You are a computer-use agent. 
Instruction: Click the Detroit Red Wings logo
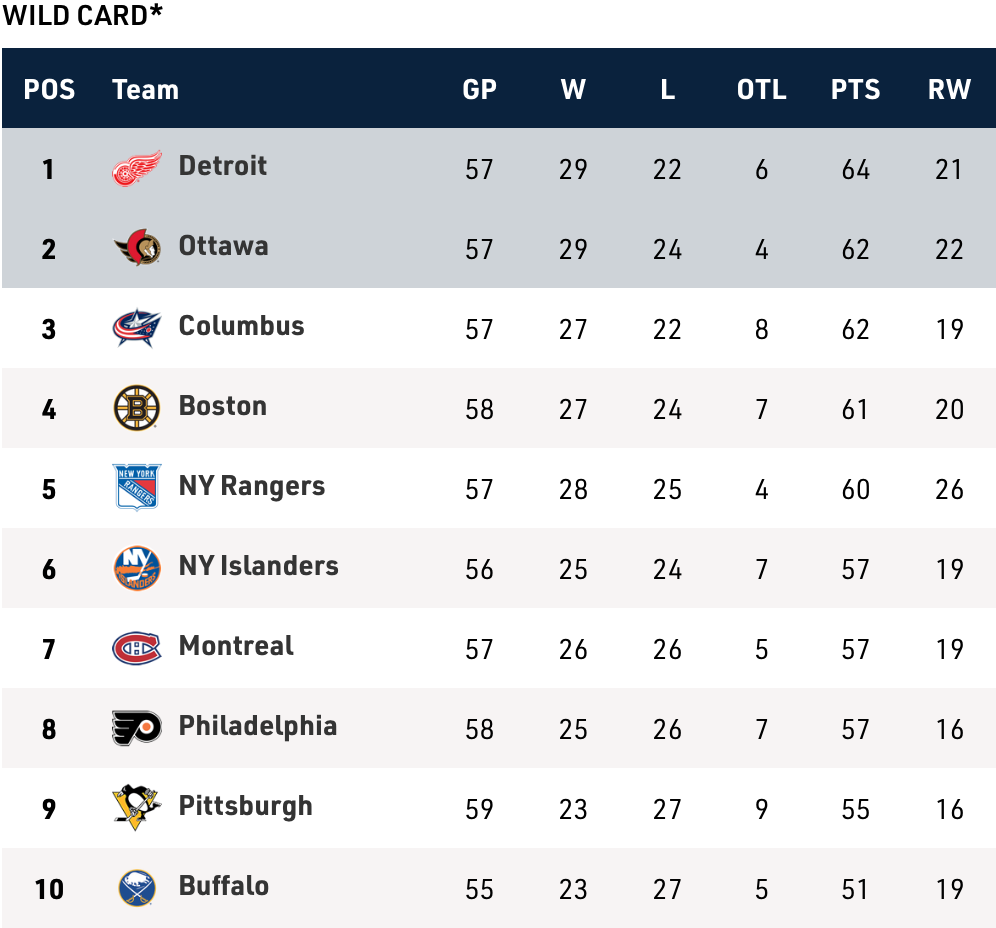[x=136, y=168]
